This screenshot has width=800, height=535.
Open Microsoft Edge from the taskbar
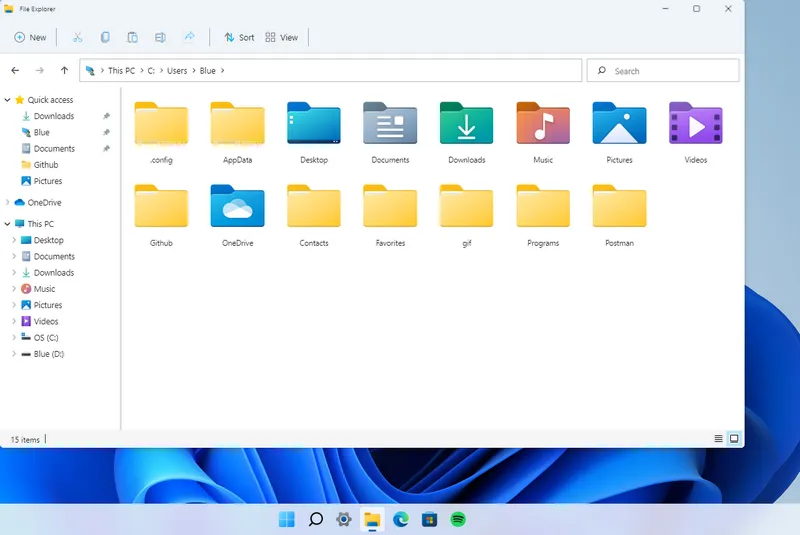point(401,519)
